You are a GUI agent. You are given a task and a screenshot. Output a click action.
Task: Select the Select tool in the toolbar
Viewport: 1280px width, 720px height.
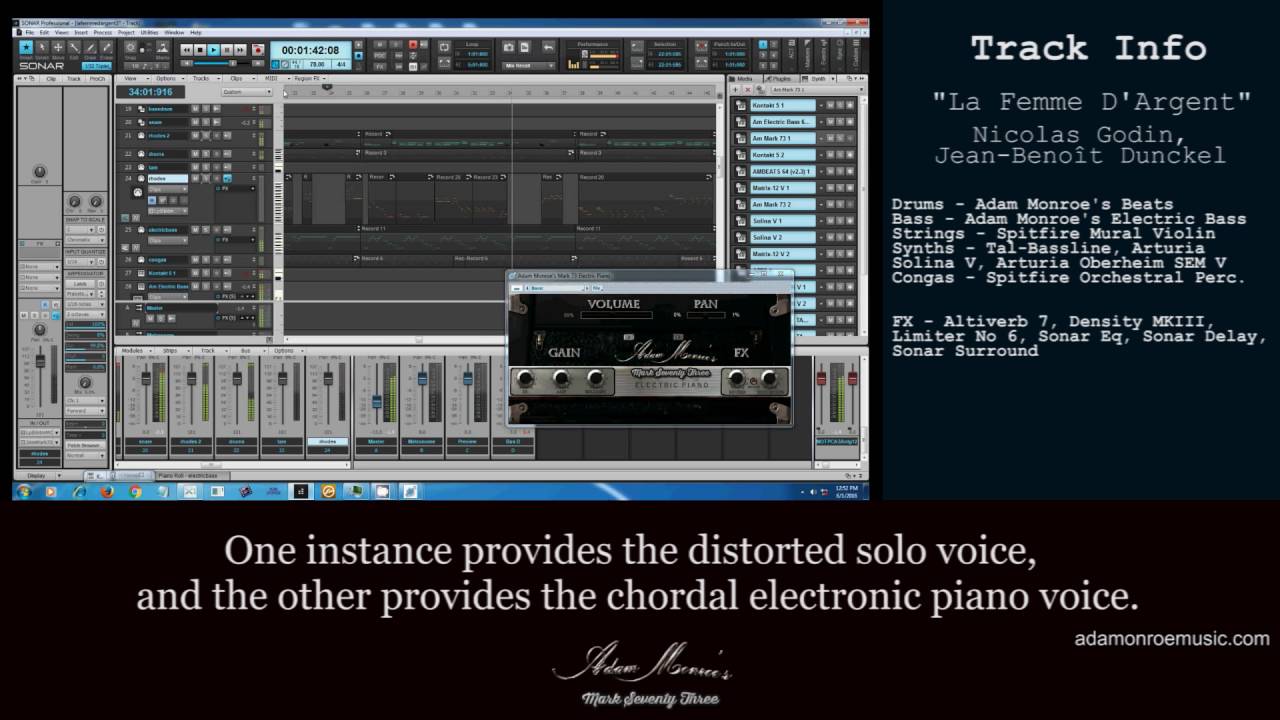[x=42, y=47]
